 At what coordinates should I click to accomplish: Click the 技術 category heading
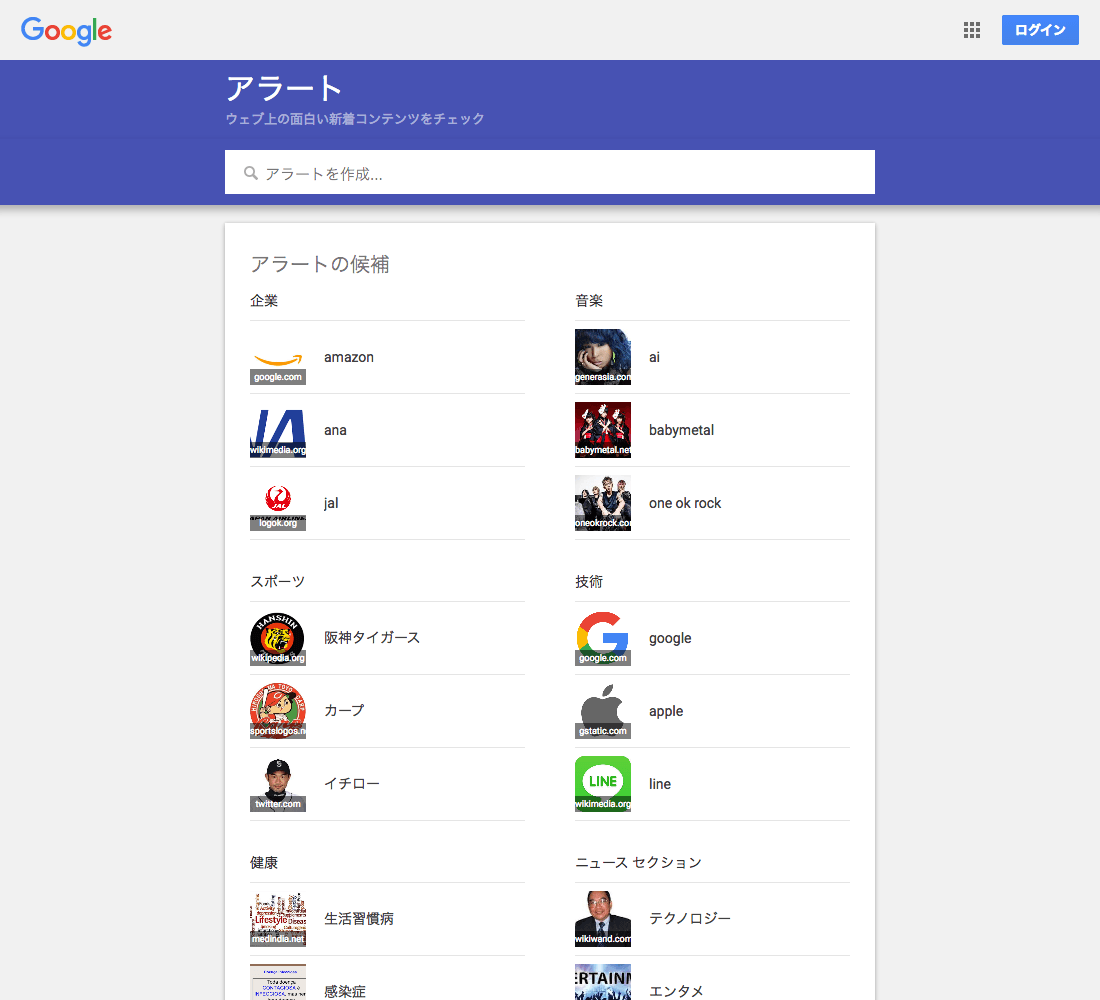pyautogui.click(x=589, y=582)
